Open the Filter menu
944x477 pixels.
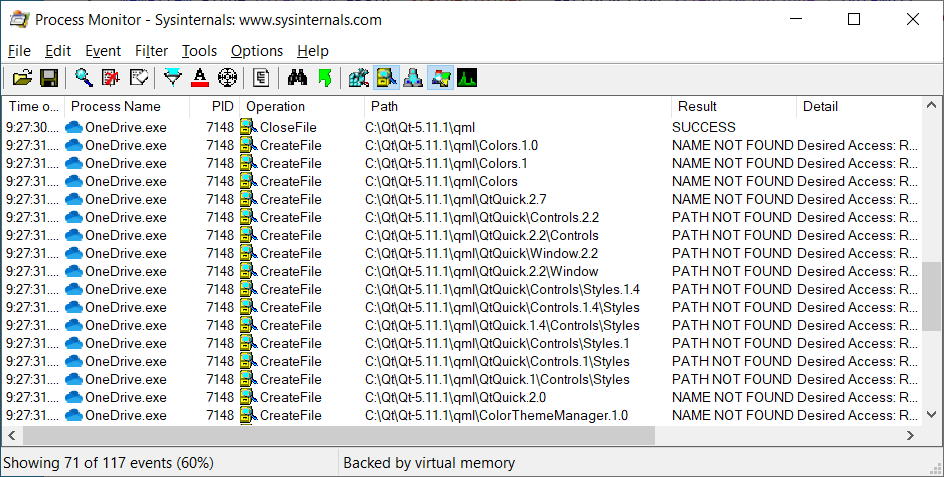(151, 51)
